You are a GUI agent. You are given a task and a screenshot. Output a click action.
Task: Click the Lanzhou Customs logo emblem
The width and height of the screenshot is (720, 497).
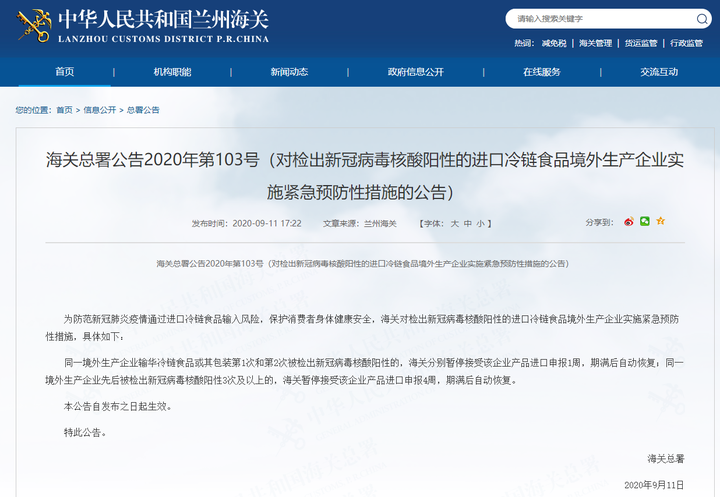click(x=34, y=26)
